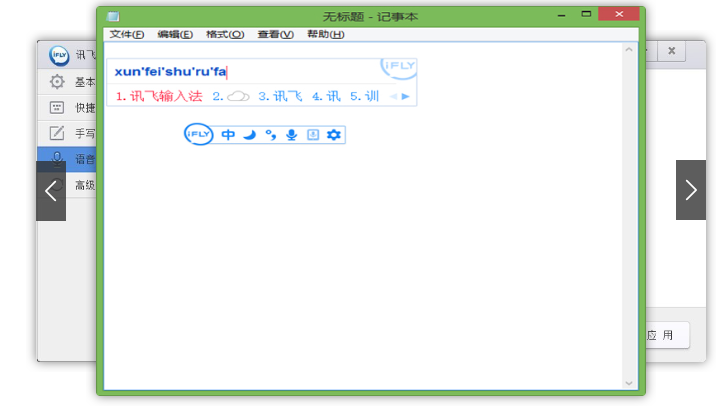Select candidate 1 讯飞输入法
The height and width of the screenshot is (406, 724).
click(x=159, y=96)
